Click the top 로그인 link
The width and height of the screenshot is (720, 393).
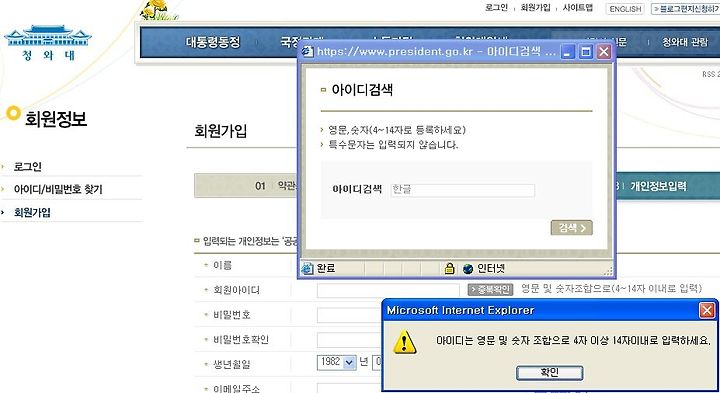tap(496, 8)
